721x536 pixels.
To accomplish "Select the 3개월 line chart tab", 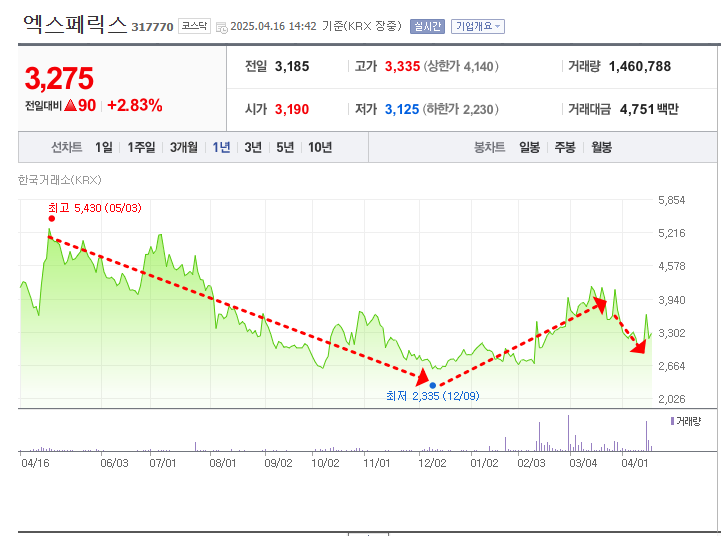I will pos(183,147).
